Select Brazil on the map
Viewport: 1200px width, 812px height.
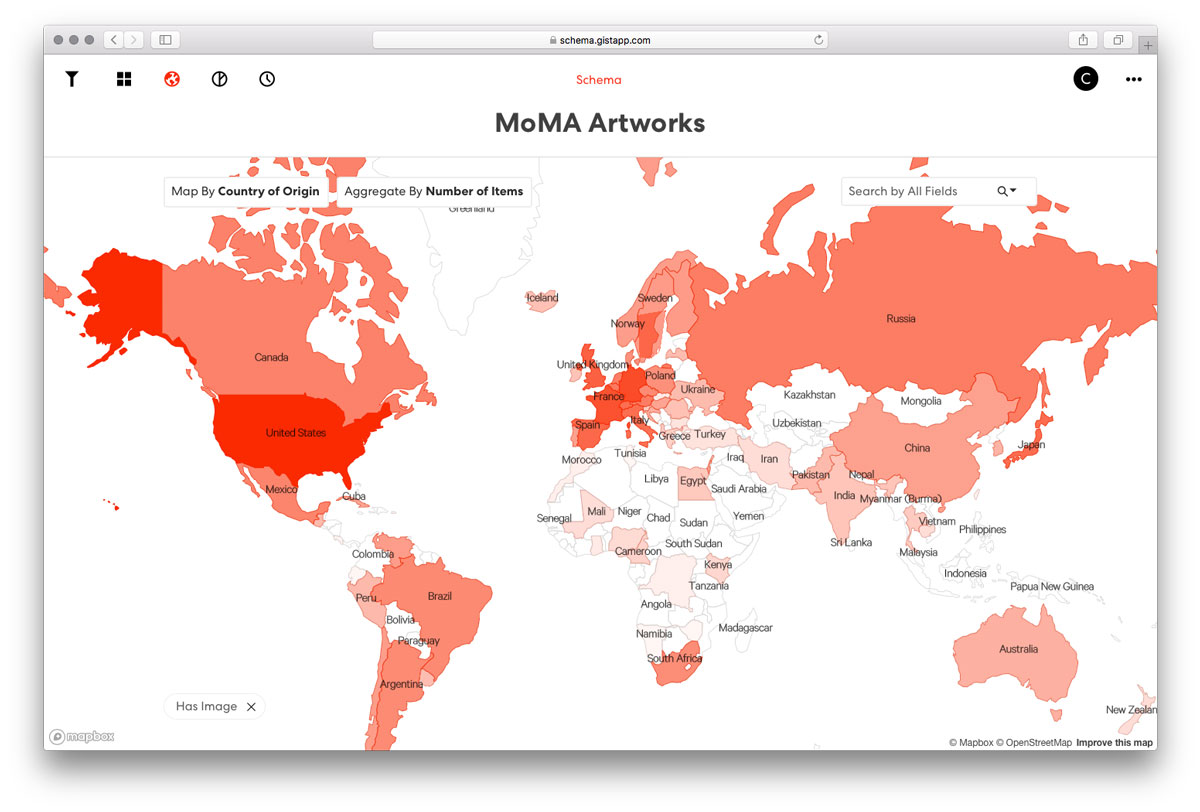440,596
